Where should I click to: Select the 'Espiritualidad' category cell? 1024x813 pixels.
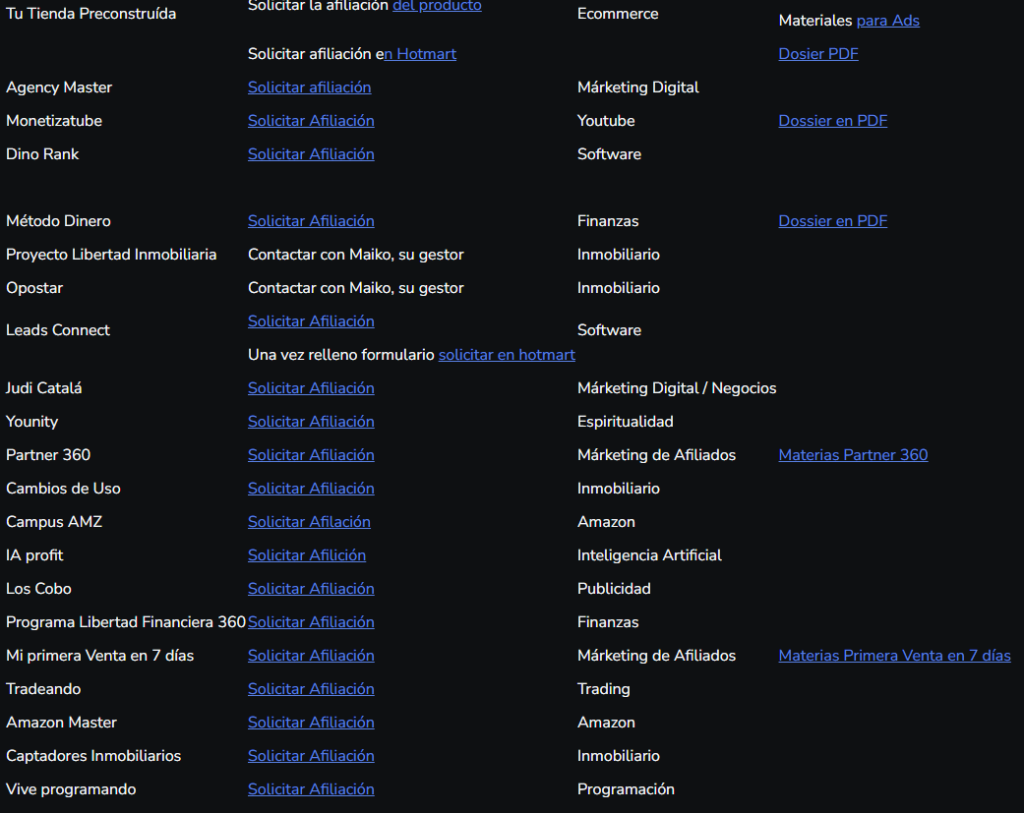point(625,422)
